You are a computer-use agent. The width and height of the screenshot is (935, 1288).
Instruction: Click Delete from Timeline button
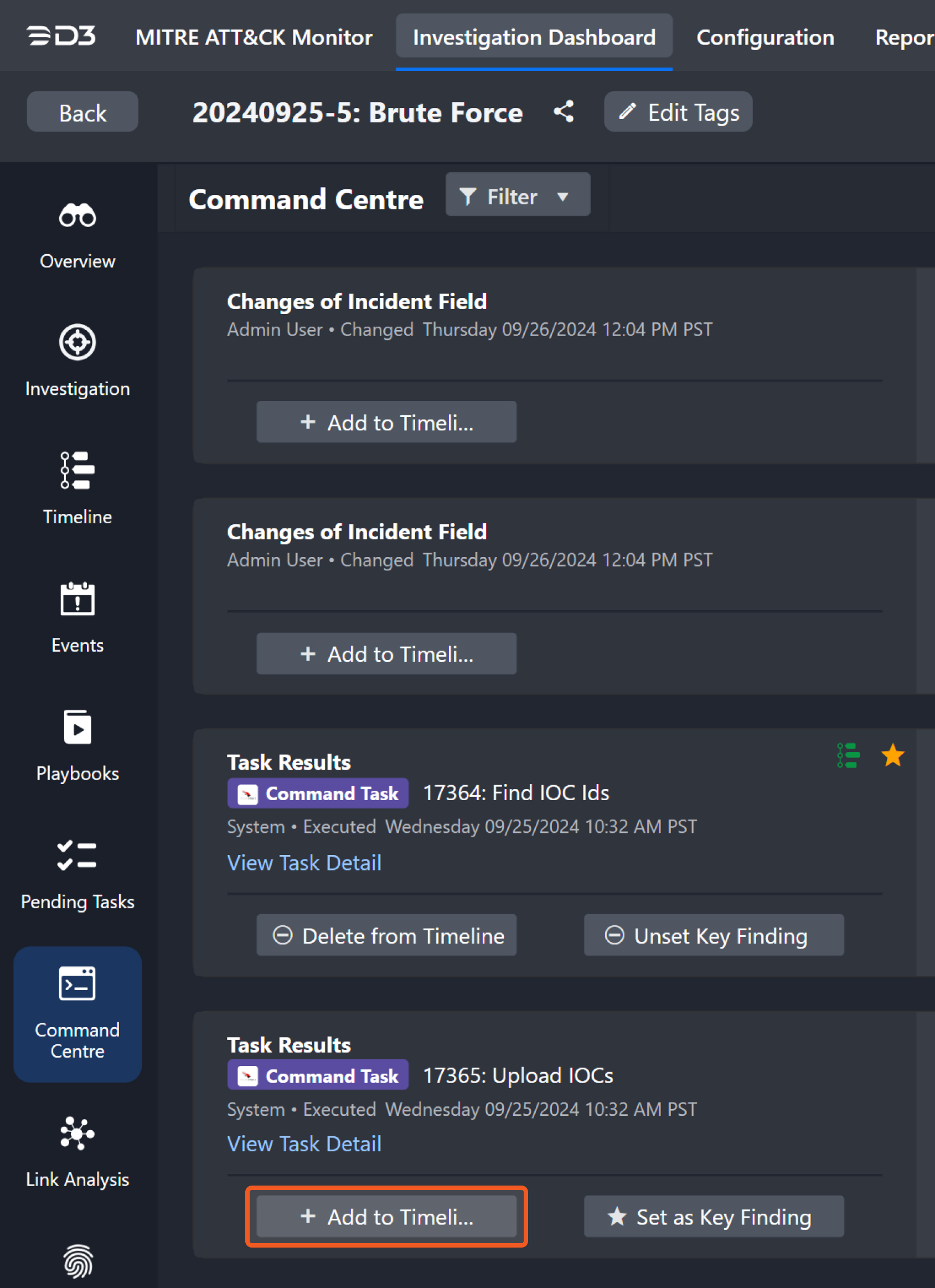386,935
